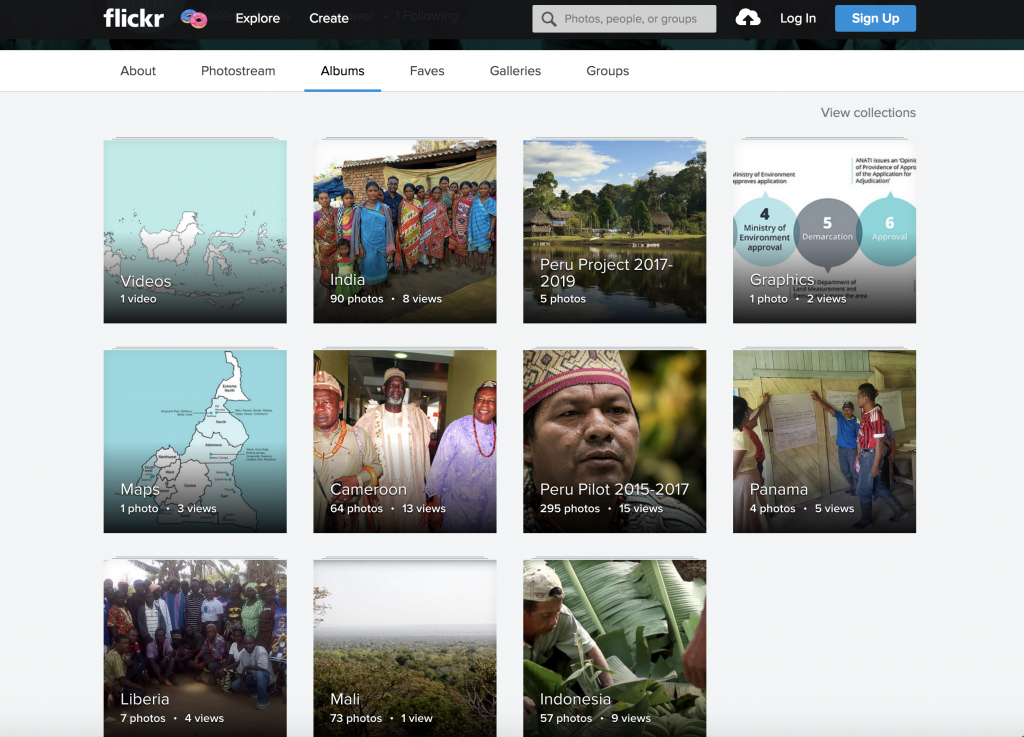Screen dimensions: 1024x737
Task: Open the Maps album
Action: [x=195, y=441]
